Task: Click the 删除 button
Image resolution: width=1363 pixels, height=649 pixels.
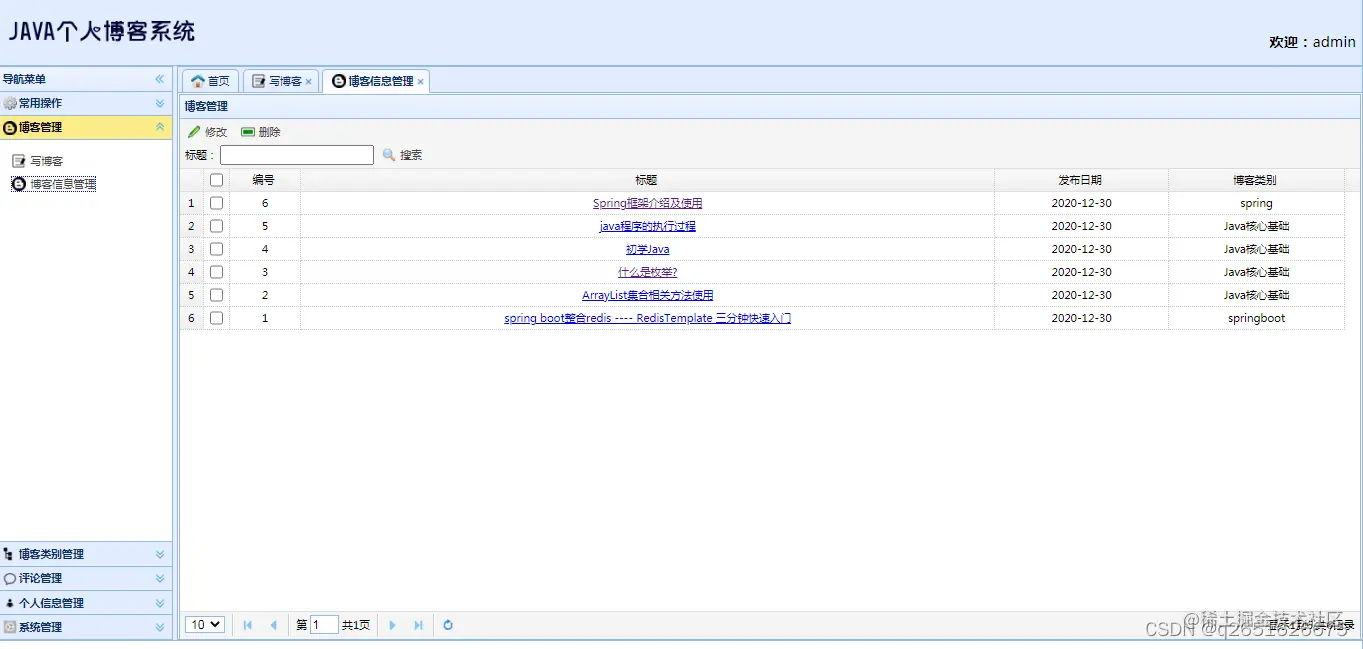Action: [261, 132]
